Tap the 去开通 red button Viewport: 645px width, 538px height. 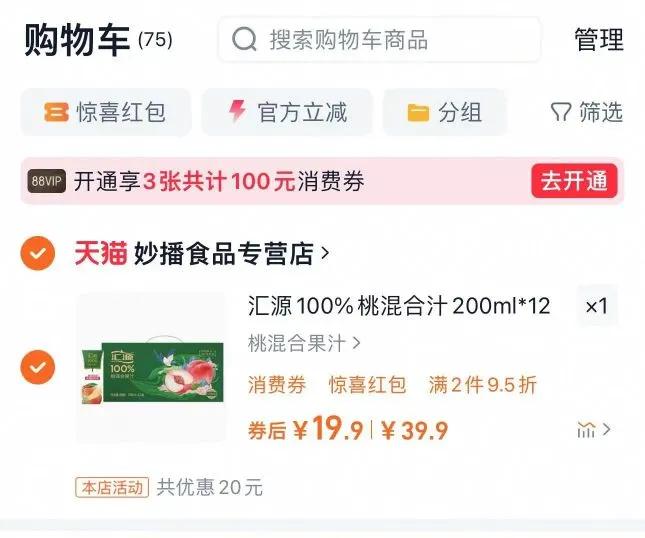point(574,181)
